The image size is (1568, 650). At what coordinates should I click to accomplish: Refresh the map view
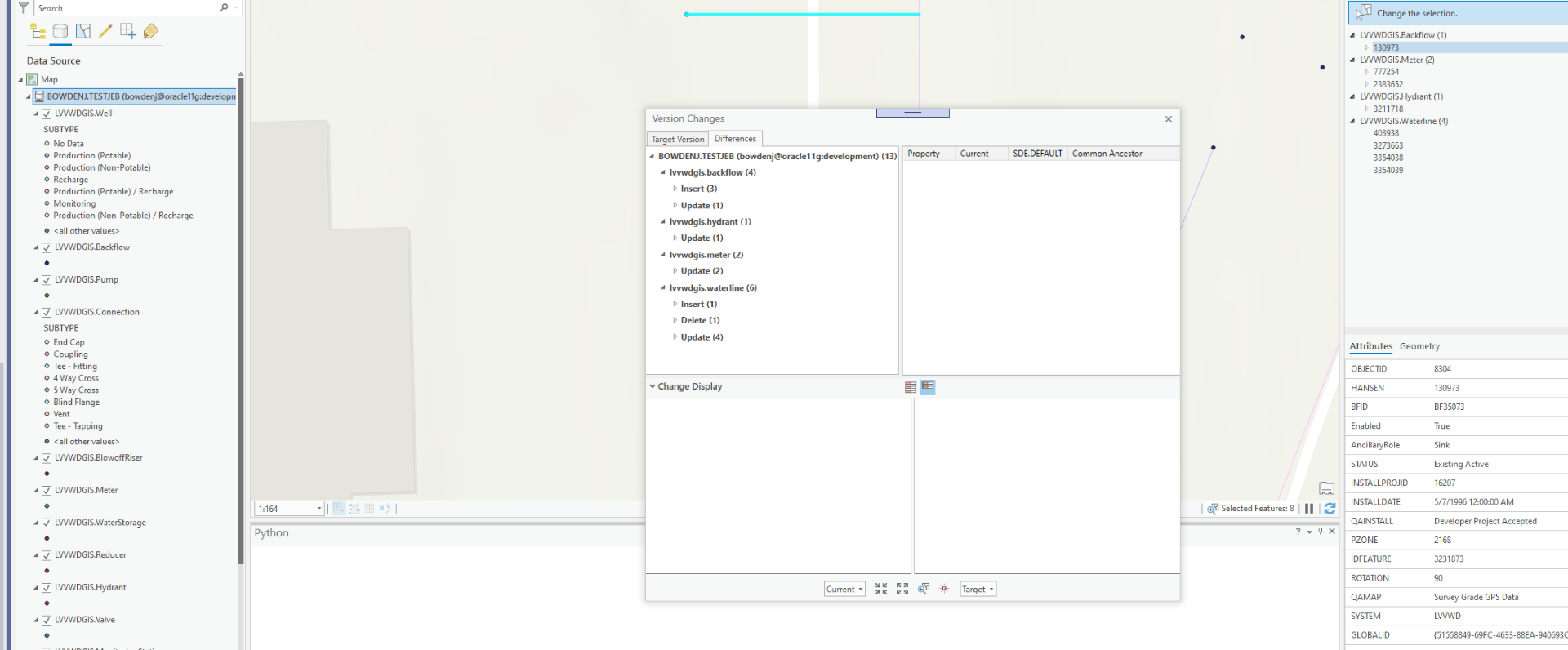(1330, 508)
